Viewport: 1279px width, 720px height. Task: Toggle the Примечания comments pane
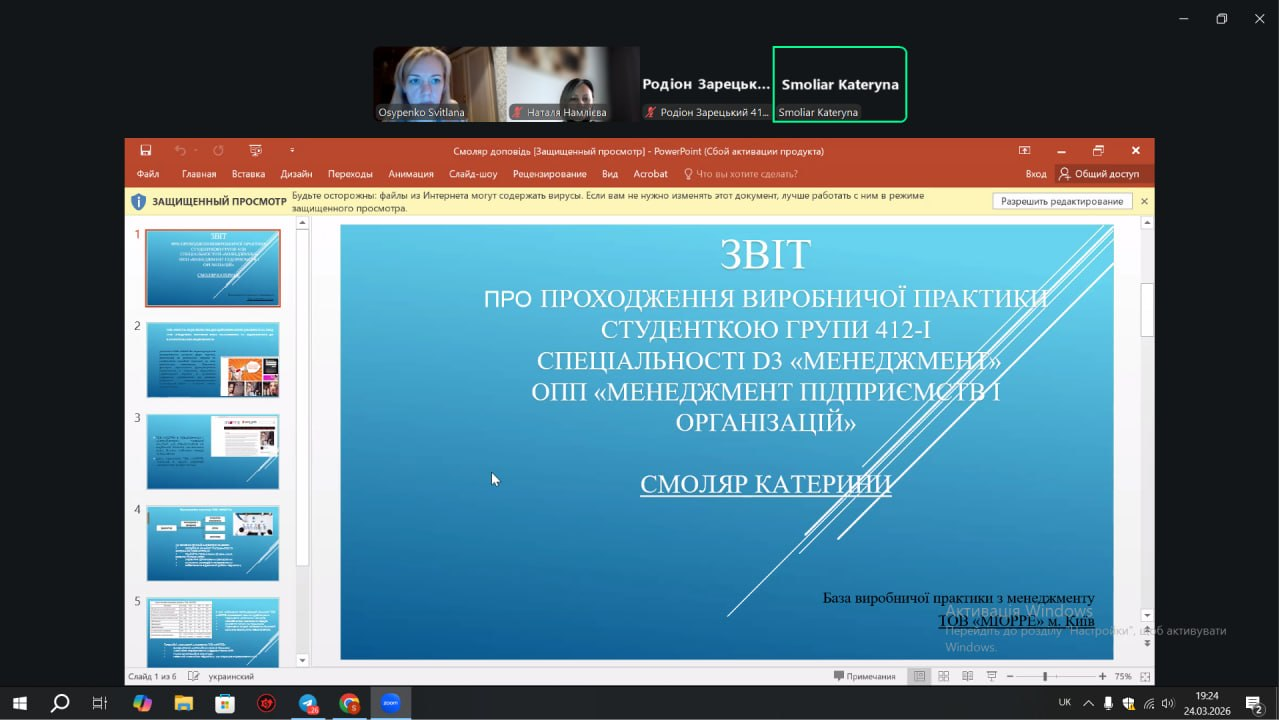point(865,677)
